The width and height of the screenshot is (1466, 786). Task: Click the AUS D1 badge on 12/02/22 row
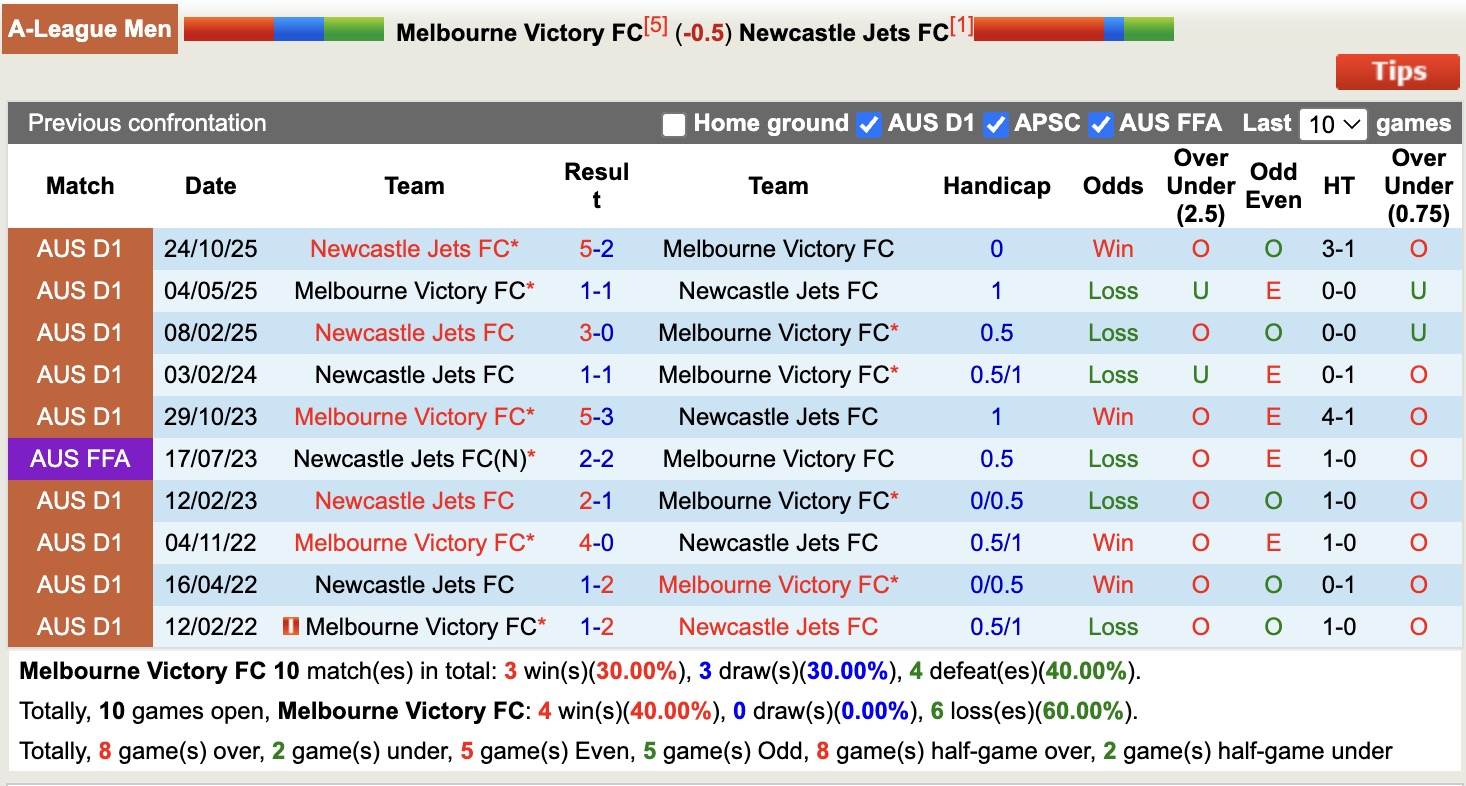pyautogui.click(x=80, y=627)
